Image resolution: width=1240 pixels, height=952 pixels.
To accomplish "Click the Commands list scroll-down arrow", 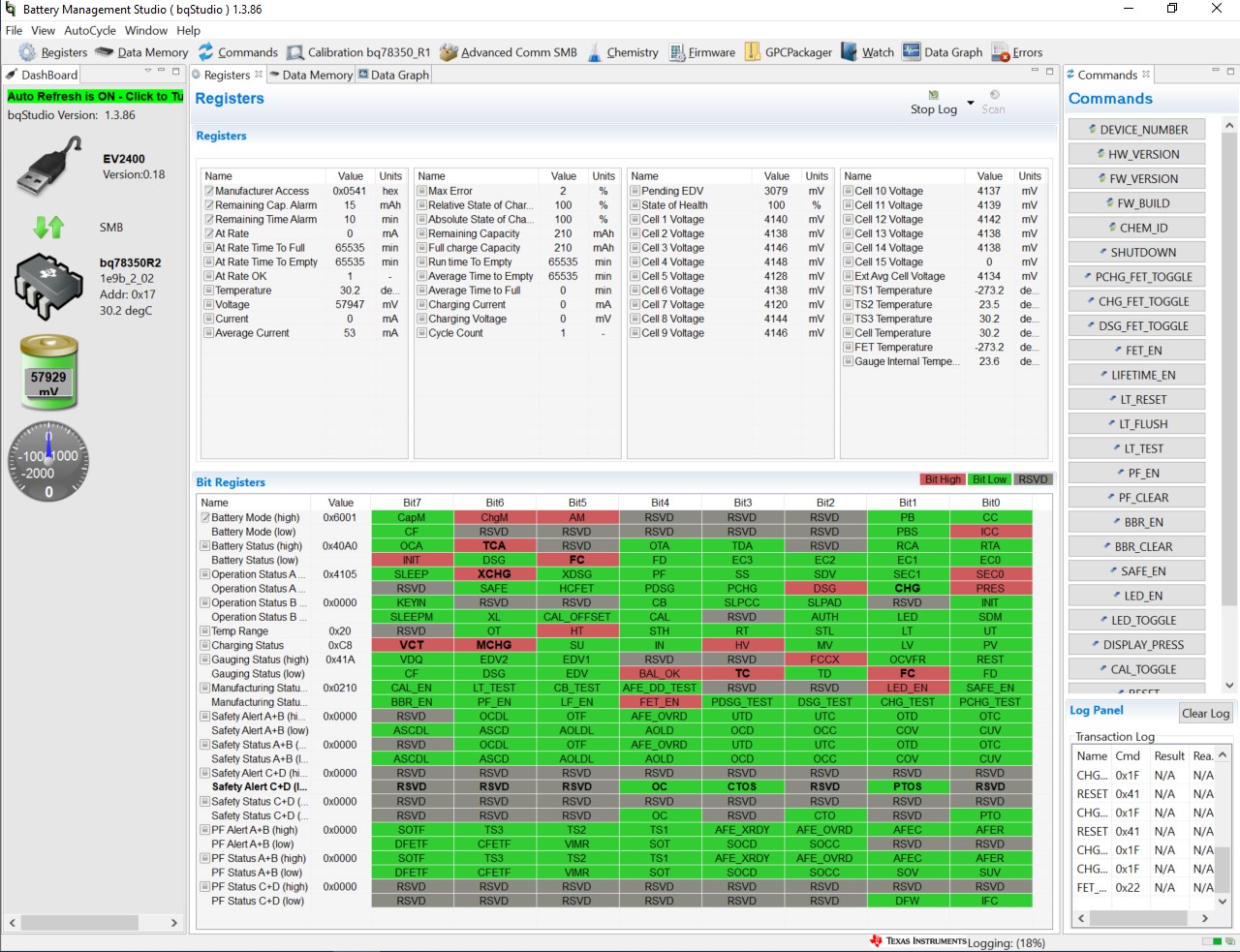I will coord(1229,686).
